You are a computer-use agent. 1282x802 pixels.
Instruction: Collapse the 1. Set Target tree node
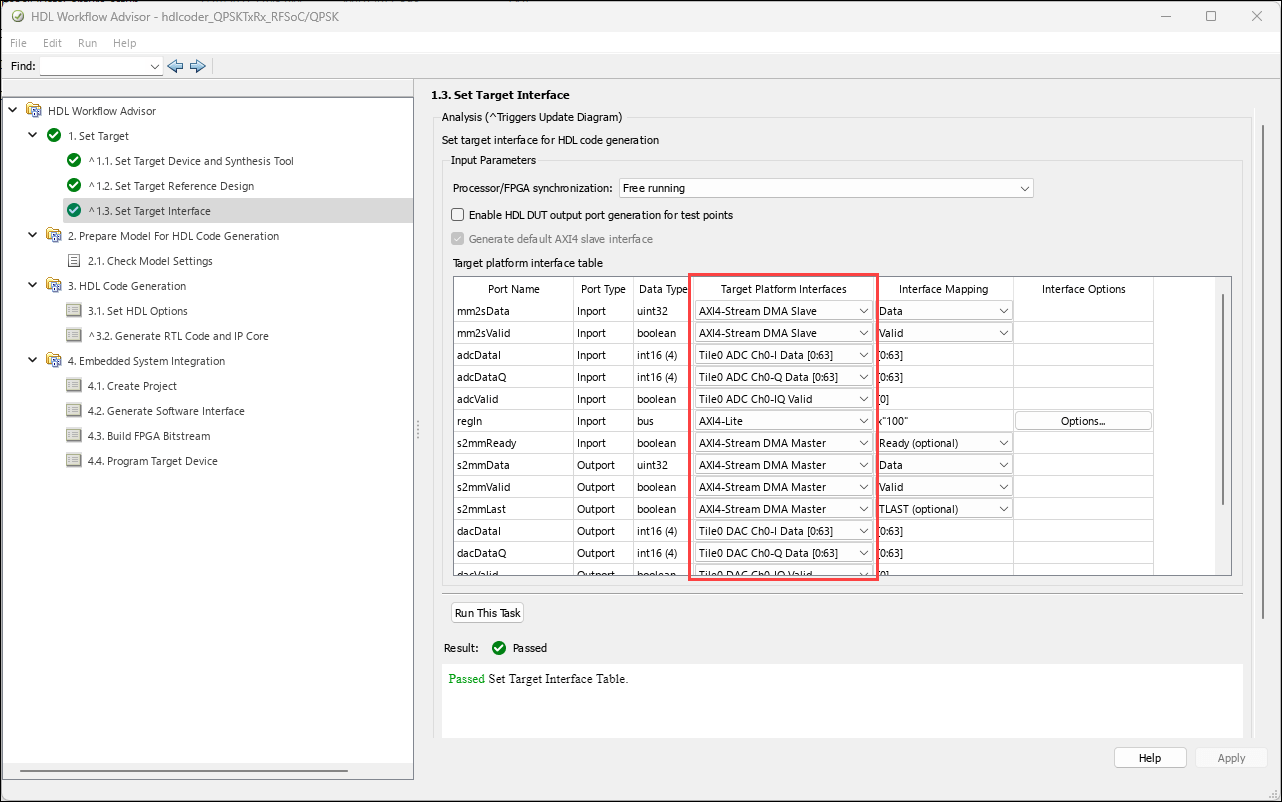33,136
